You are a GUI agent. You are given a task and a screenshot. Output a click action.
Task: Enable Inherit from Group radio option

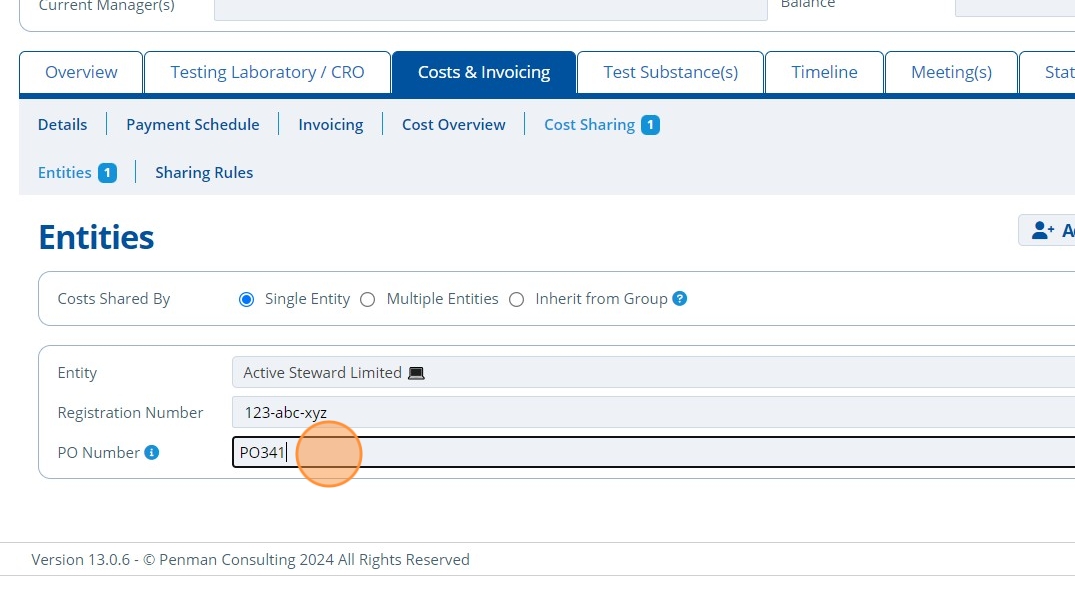pyautogui.click(x=516, y=300)
